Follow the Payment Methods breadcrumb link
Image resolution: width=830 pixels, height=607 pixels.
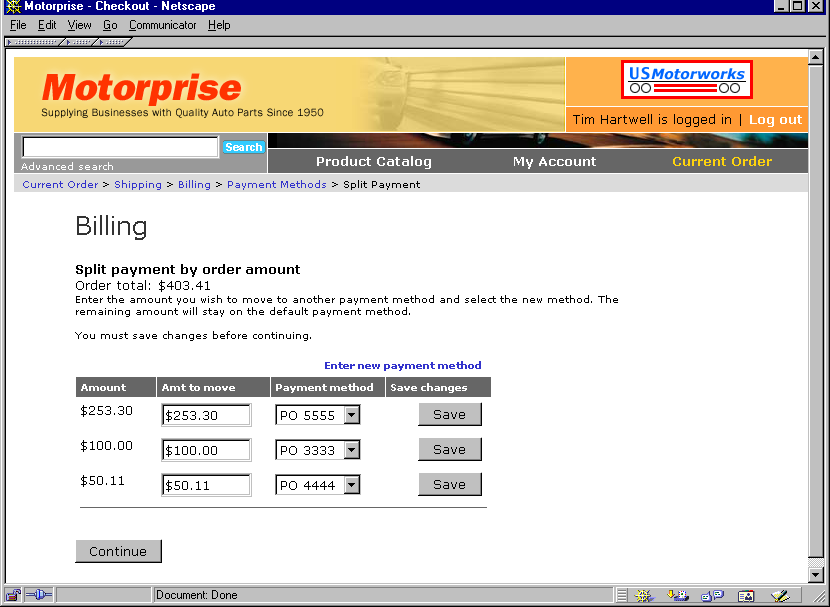[x=277, y=184]
